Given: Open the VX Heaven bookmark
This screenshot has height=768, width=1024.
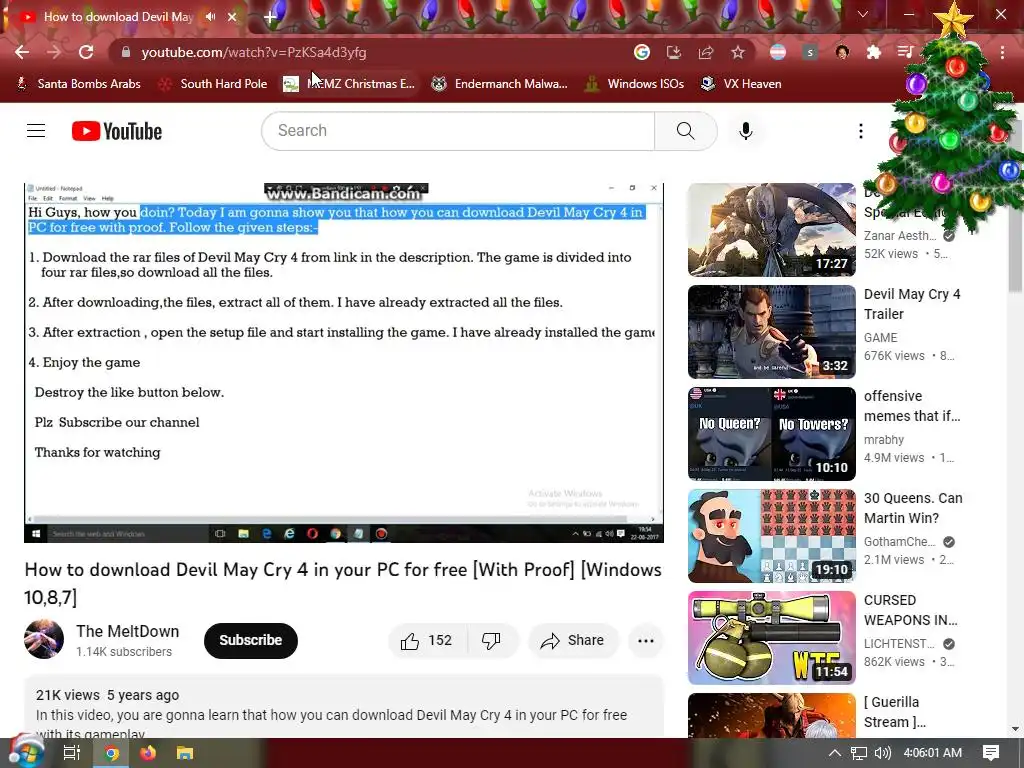Looking at the screenshot, I should pos(741,84).
